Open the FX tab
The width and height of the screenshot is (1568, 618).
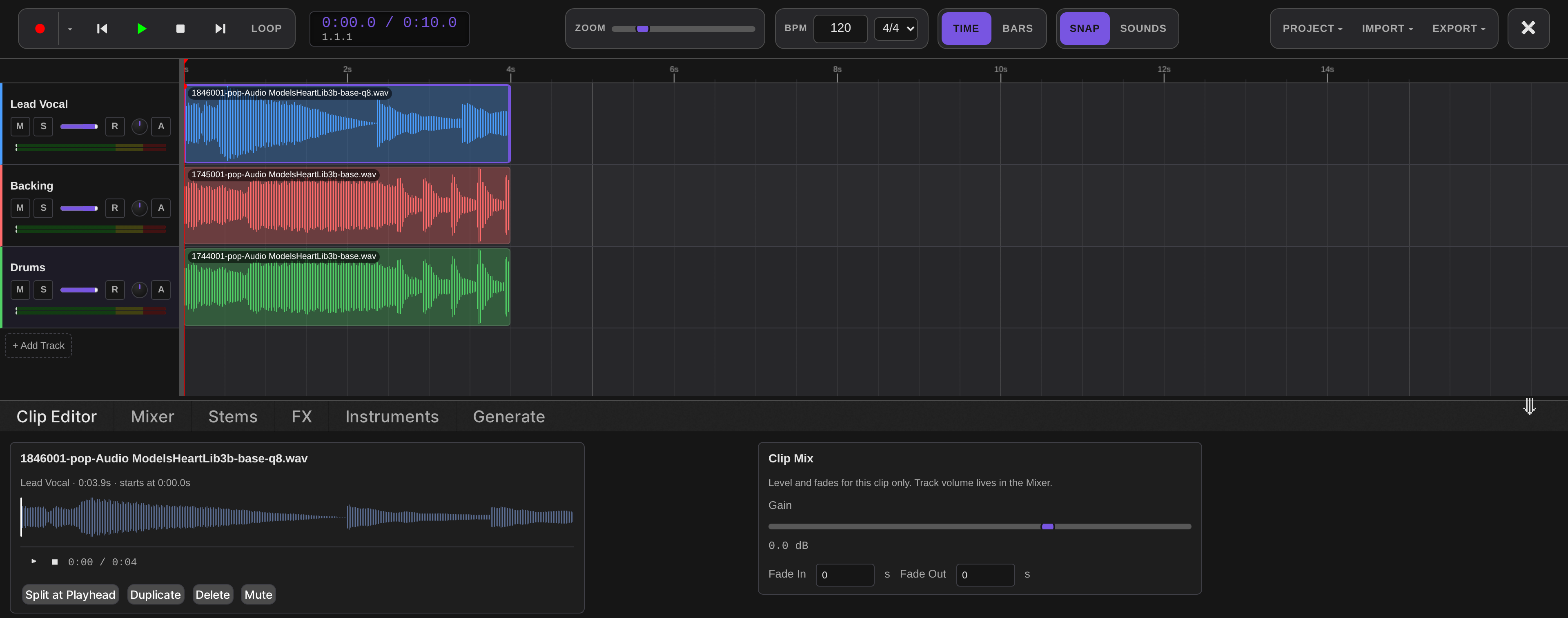tap(301, 417)
